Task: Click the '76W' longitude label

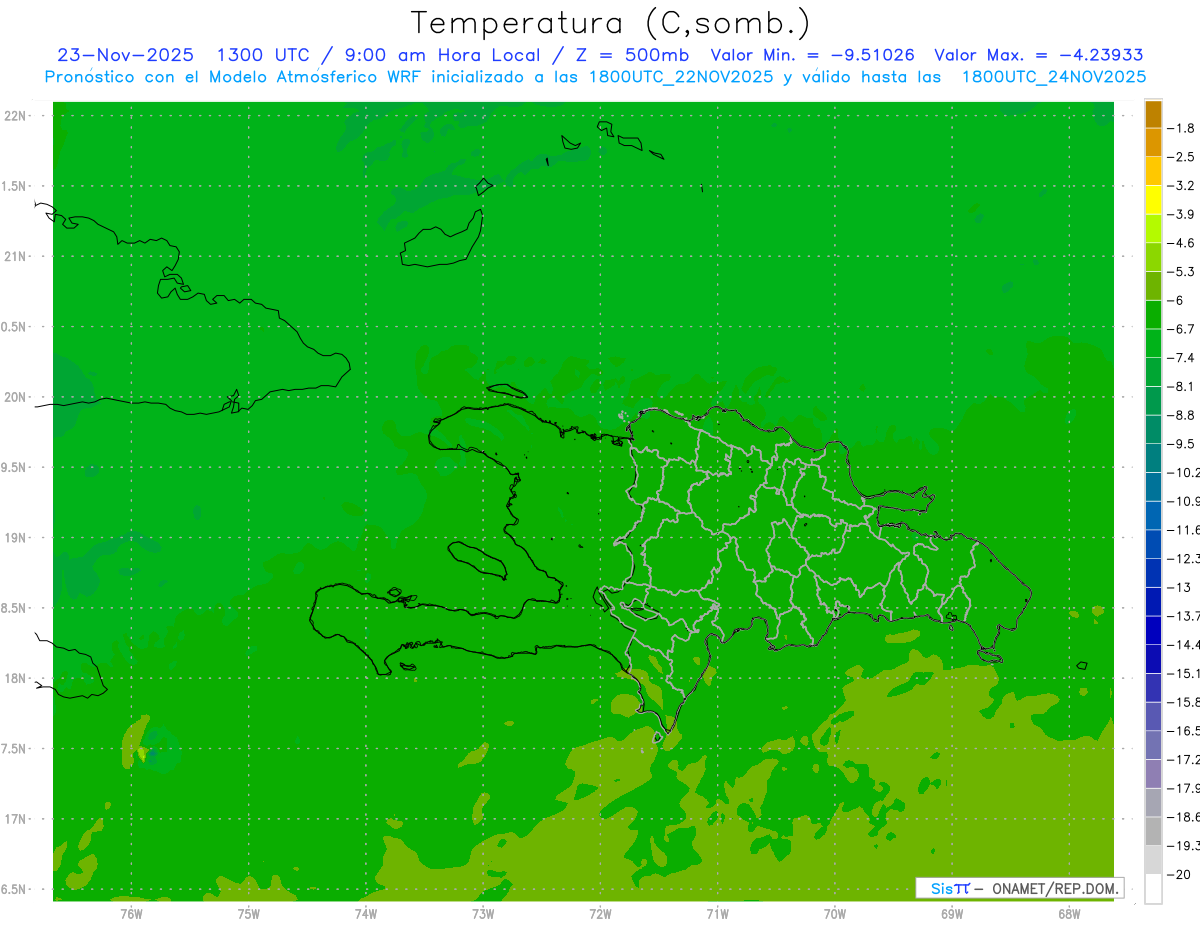Action: tap(131, 914)
